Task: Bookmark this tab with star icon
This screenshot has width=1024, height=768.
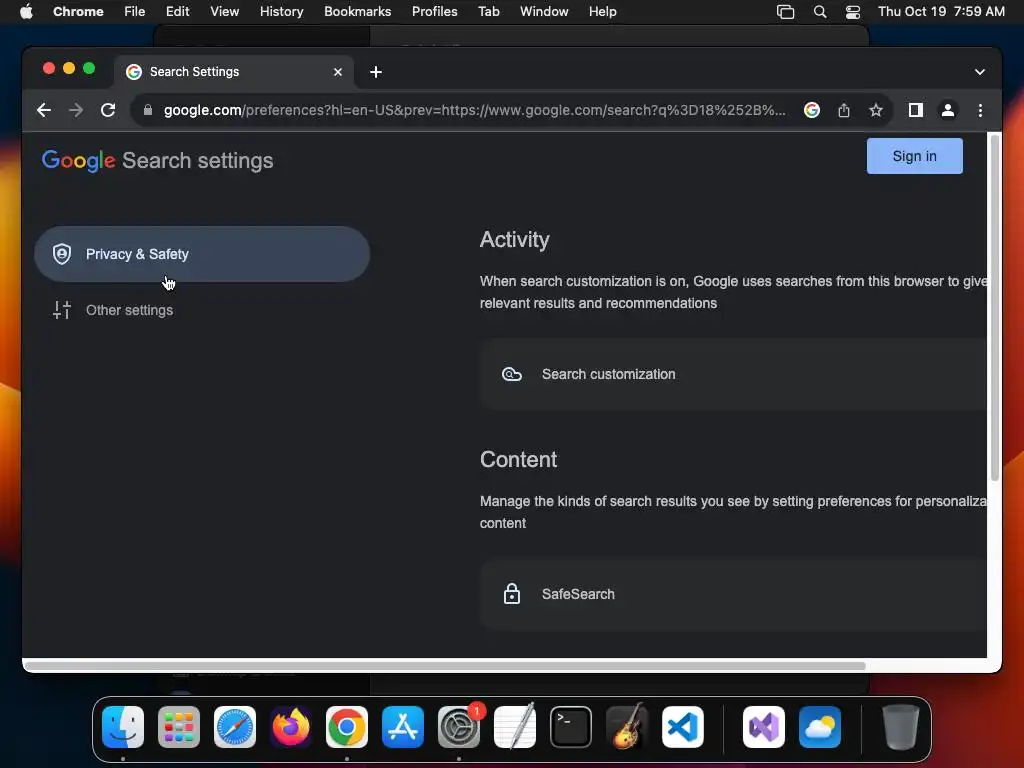Action: tap(876, 110)
